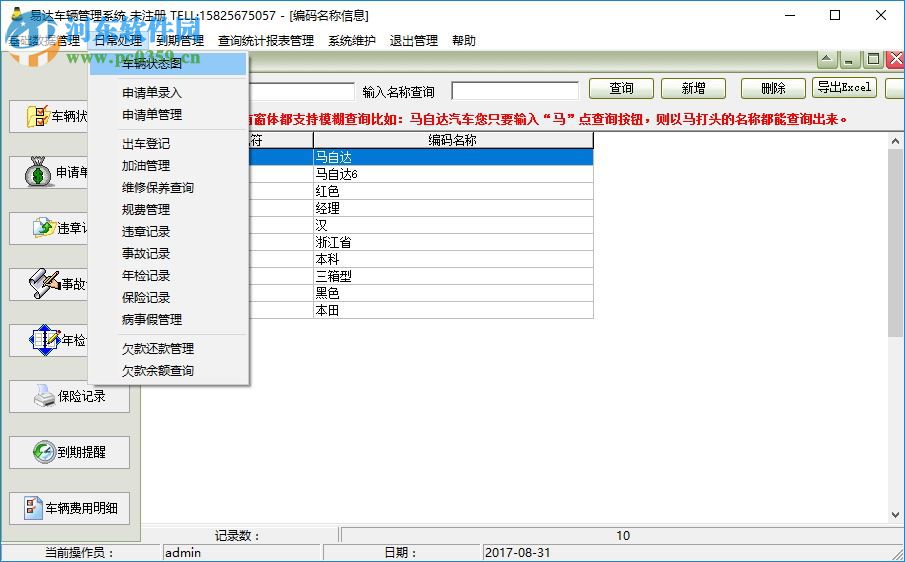Click the 导出Excel button
The image size is (905, 562).
[844, 88]
